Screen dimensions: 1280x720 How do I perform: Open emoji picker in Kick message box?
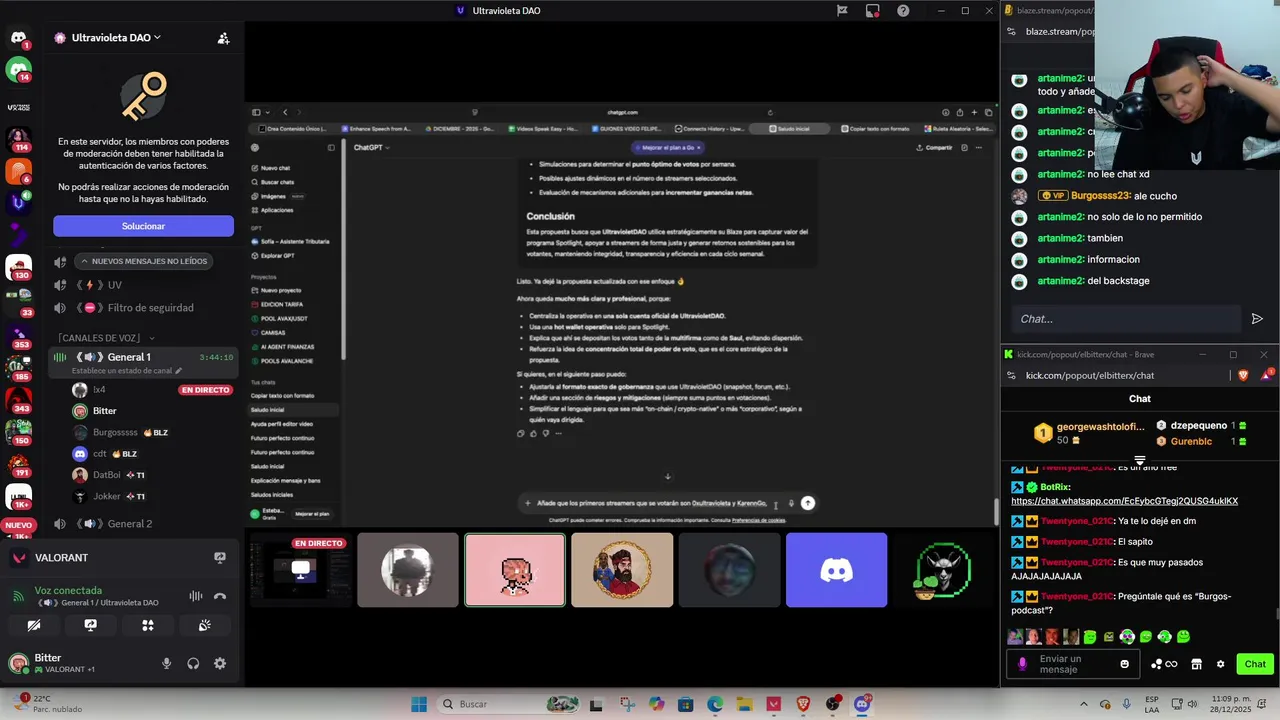click(x=1125, y=664)
